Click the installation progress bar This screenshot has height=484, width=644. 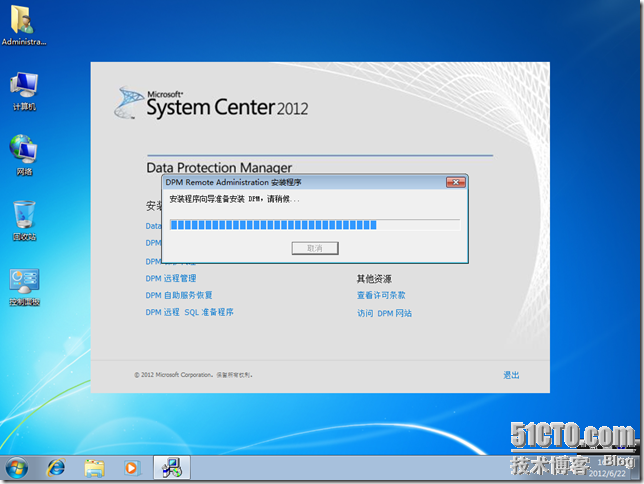[x=315, y=225]
